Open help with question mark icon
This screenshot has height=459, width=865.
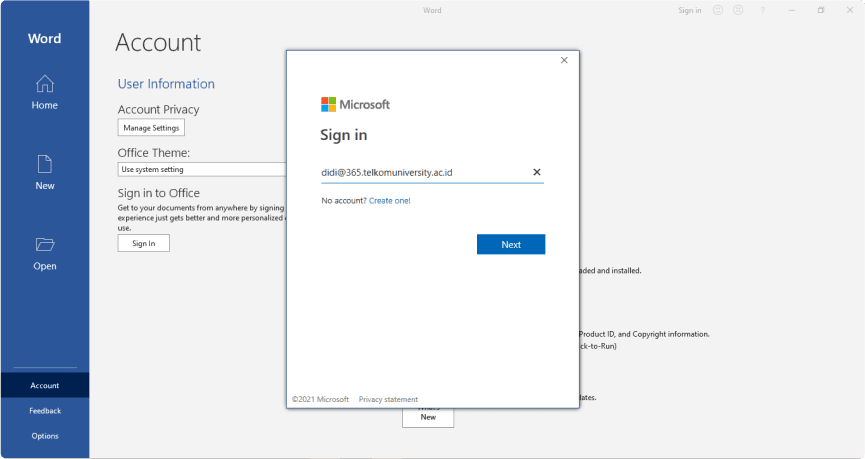763,10
